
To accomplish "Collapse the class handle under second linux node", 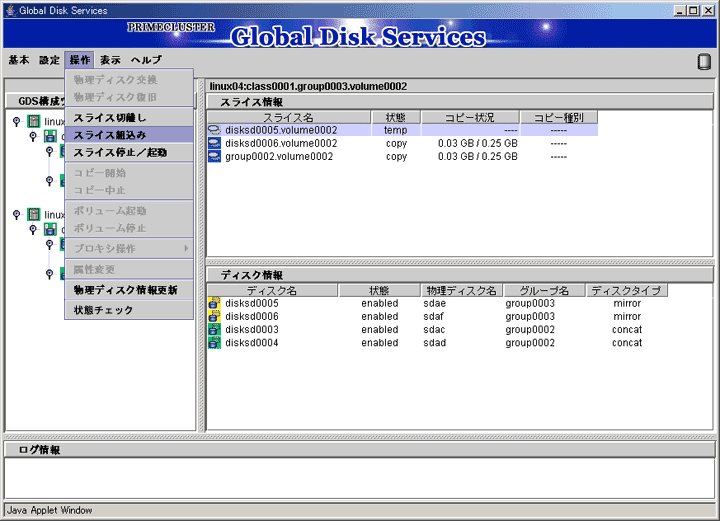I will point(33,230).
